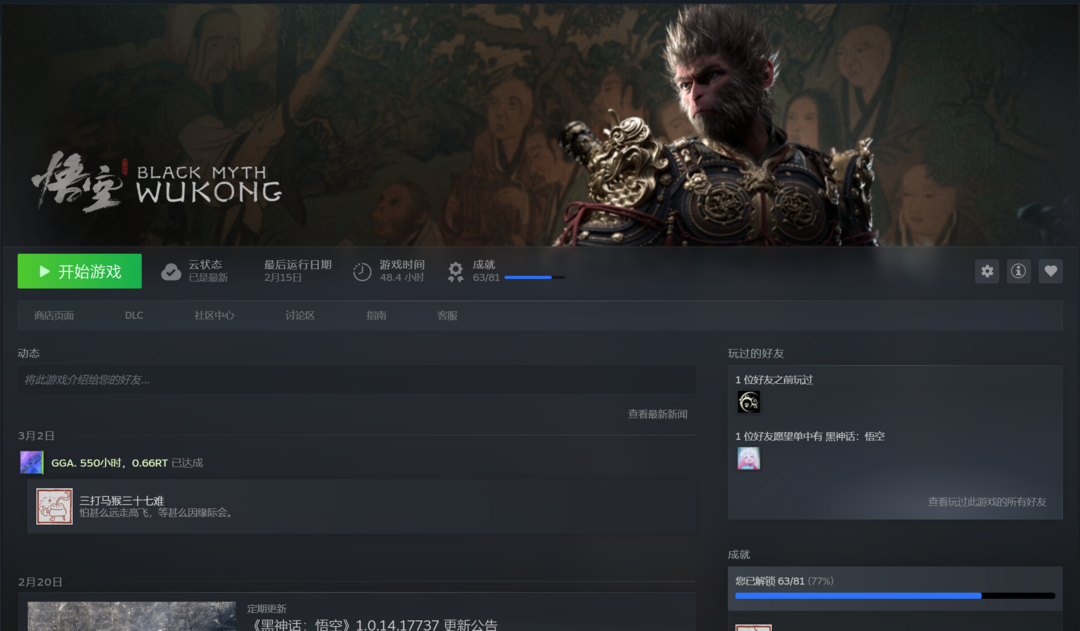Click the clock icon beside 游戏时间
The image size is (1080, 631).
tap(362, 272)
